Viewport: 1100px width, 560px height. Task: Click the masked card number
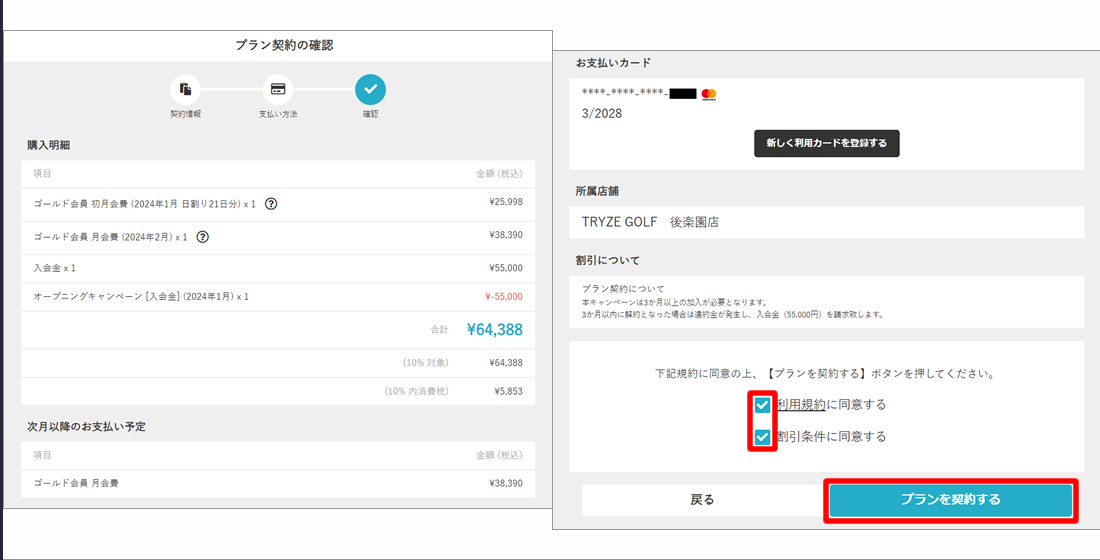pyautogui.click(x=638, y=93)
